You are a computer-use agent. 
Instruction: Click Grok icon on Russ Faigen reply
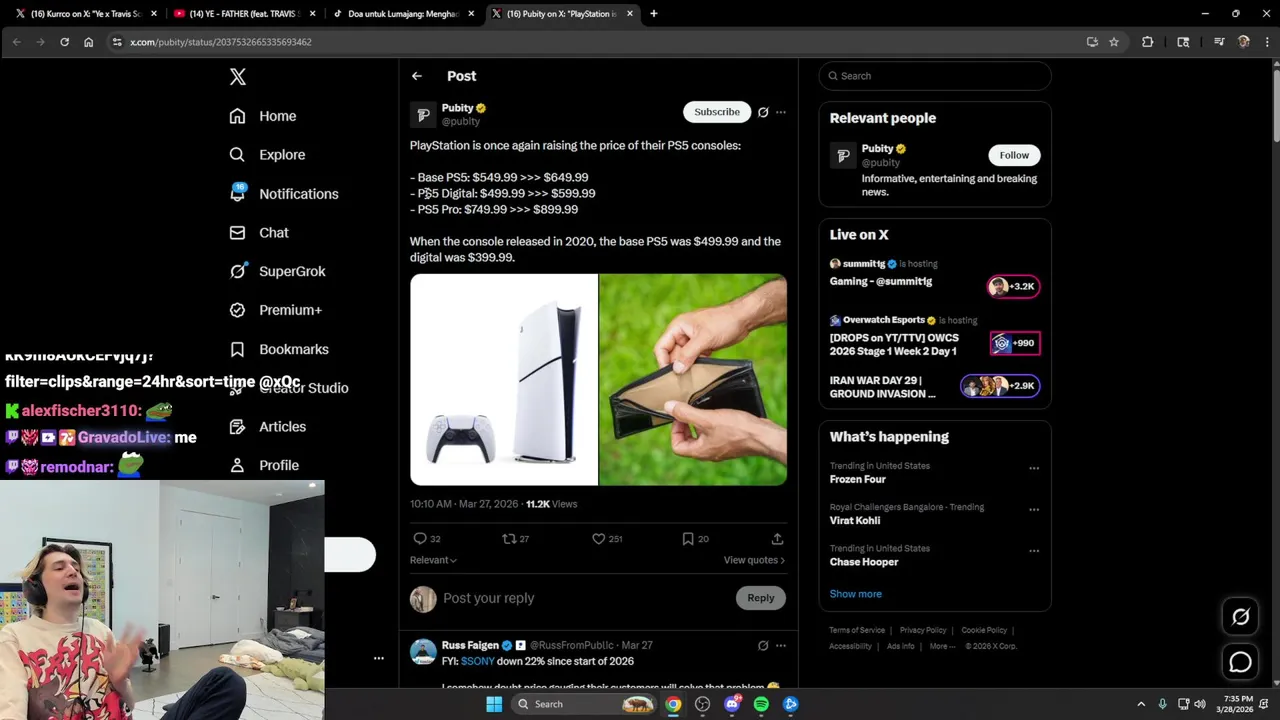tap(763, 646)
